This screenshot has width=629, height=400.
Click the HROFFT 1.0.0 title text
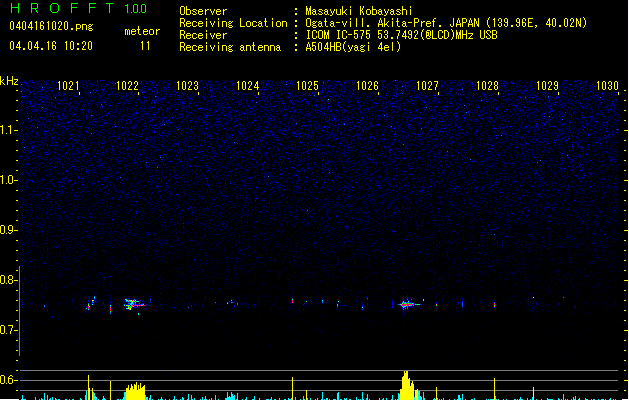[x=78, y=8]
